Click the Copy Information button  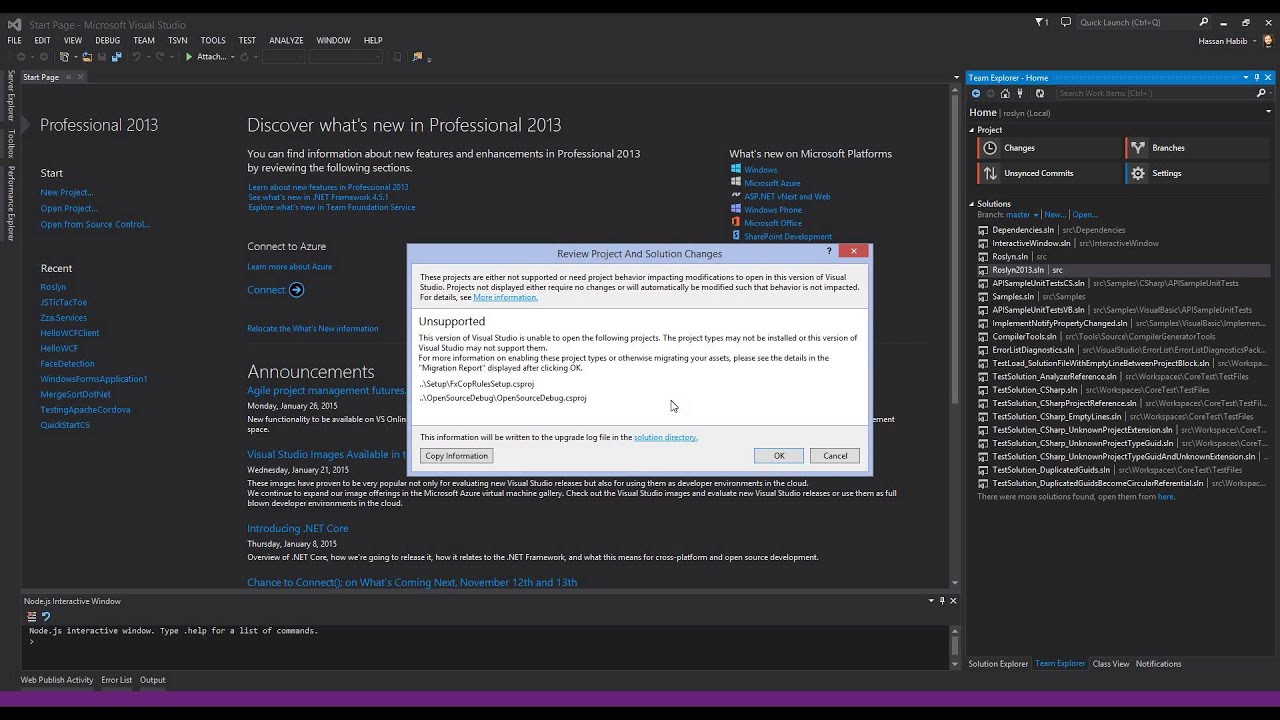(456, 456)
